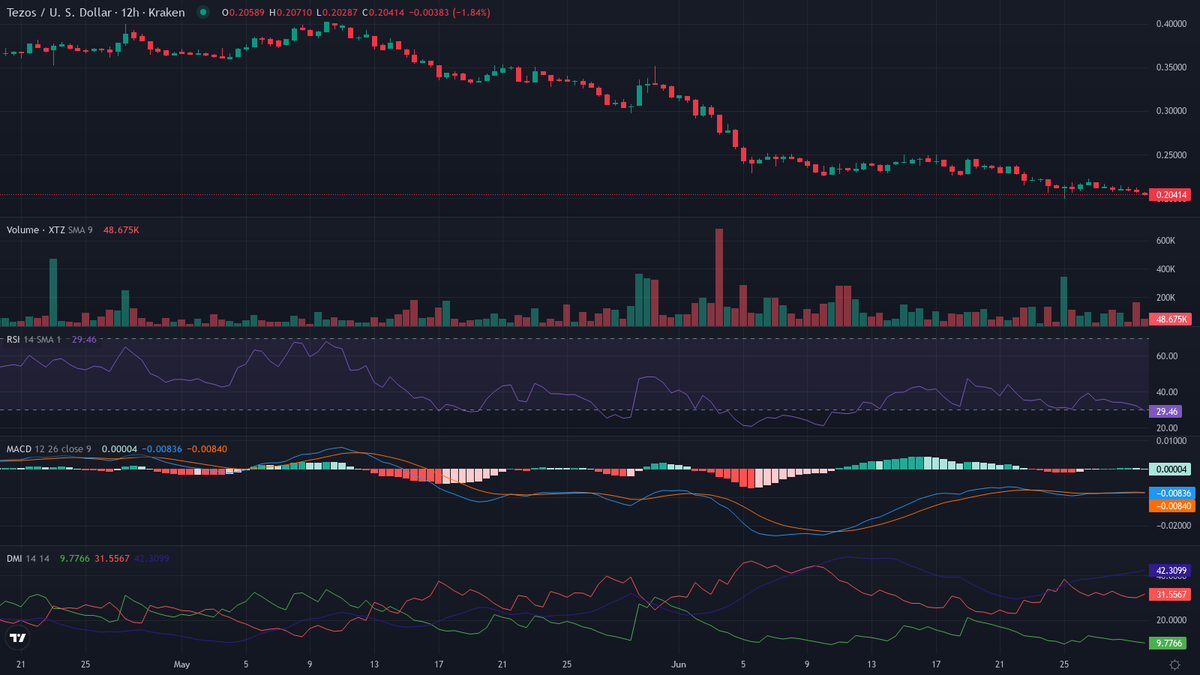Click the green 9.7766 tag on DMI scale

click(1167, 642)
